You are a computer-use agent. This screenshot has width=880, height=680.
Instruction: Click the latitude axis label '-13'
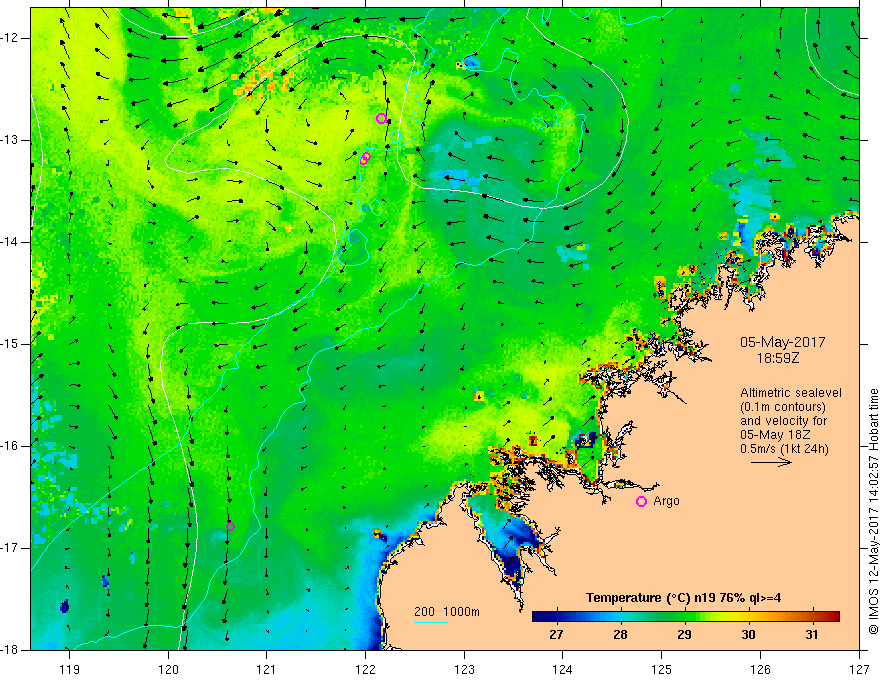[x=10, y=140]
